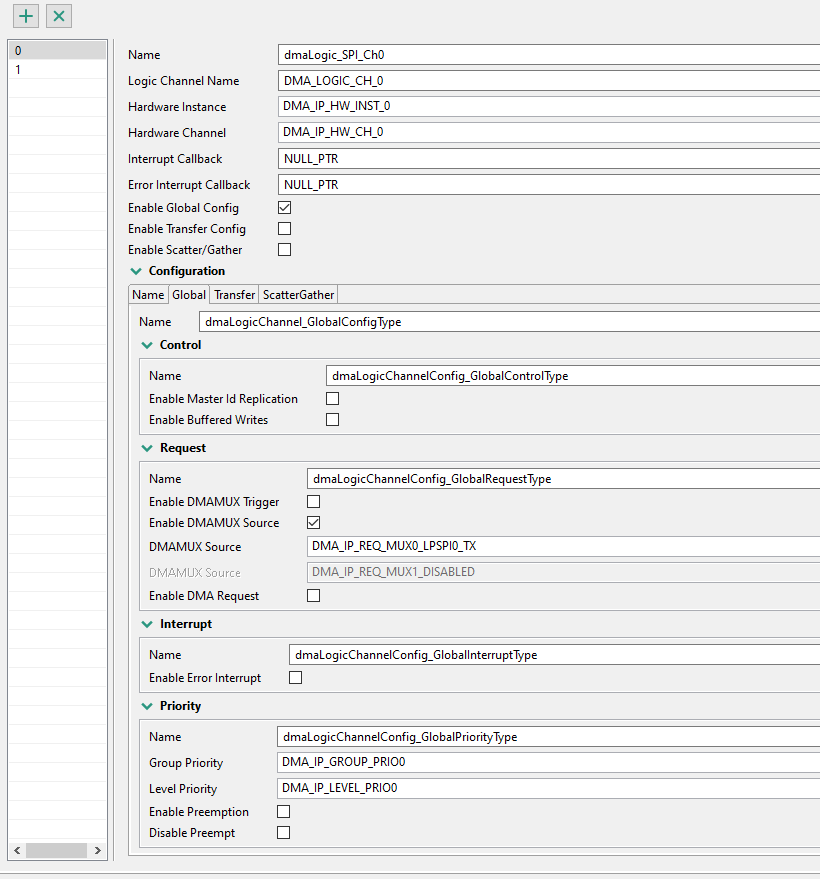Collapse the Priority section
Screen dimensions: 820x880
147,705
